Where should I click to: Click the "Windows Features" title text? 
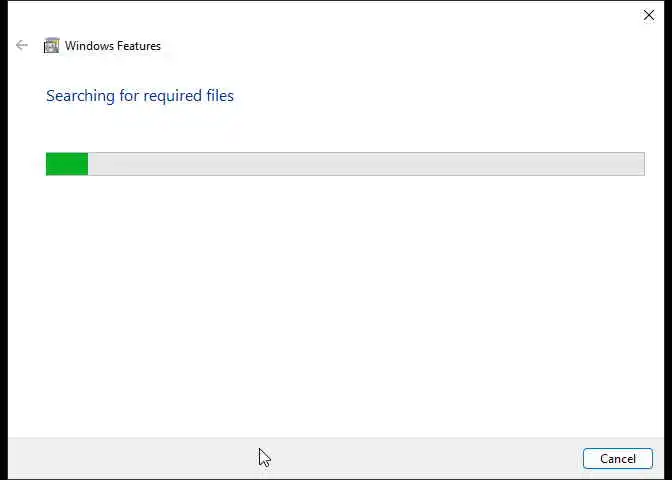[113, 46]
